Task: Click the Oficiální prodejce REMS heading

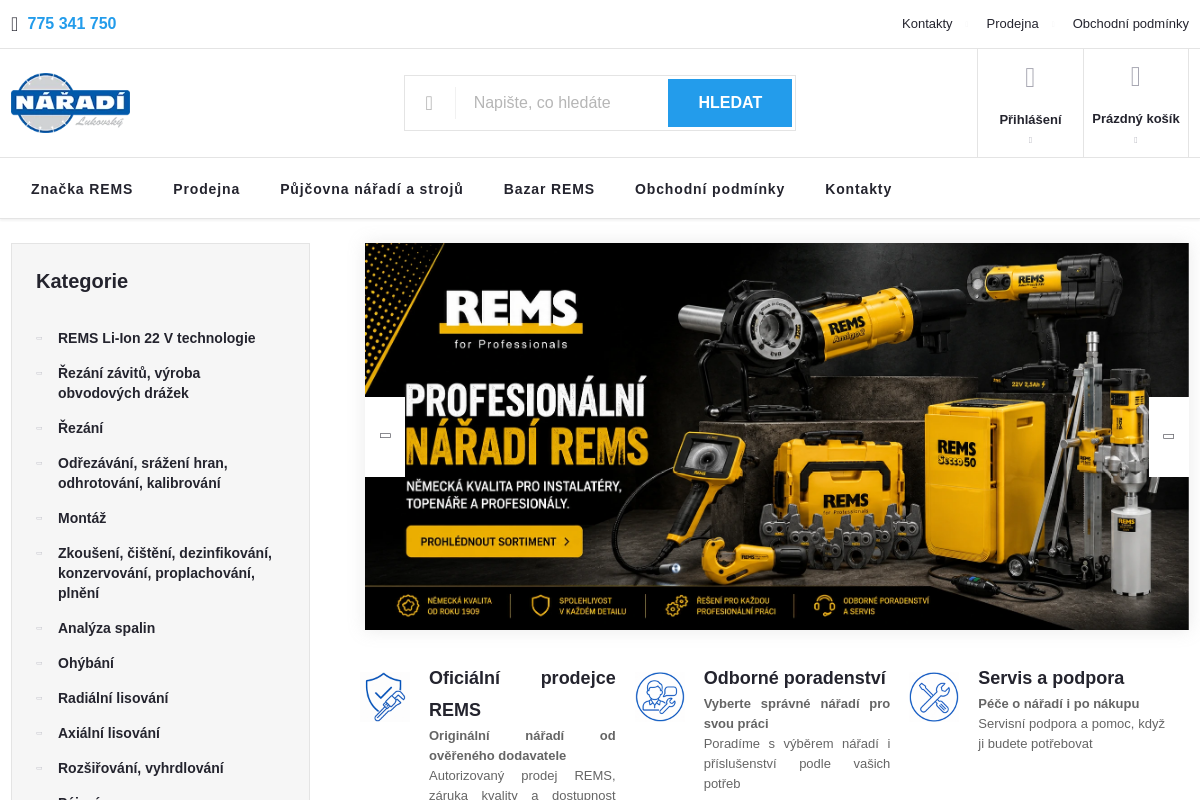Action: coord(522,694)
